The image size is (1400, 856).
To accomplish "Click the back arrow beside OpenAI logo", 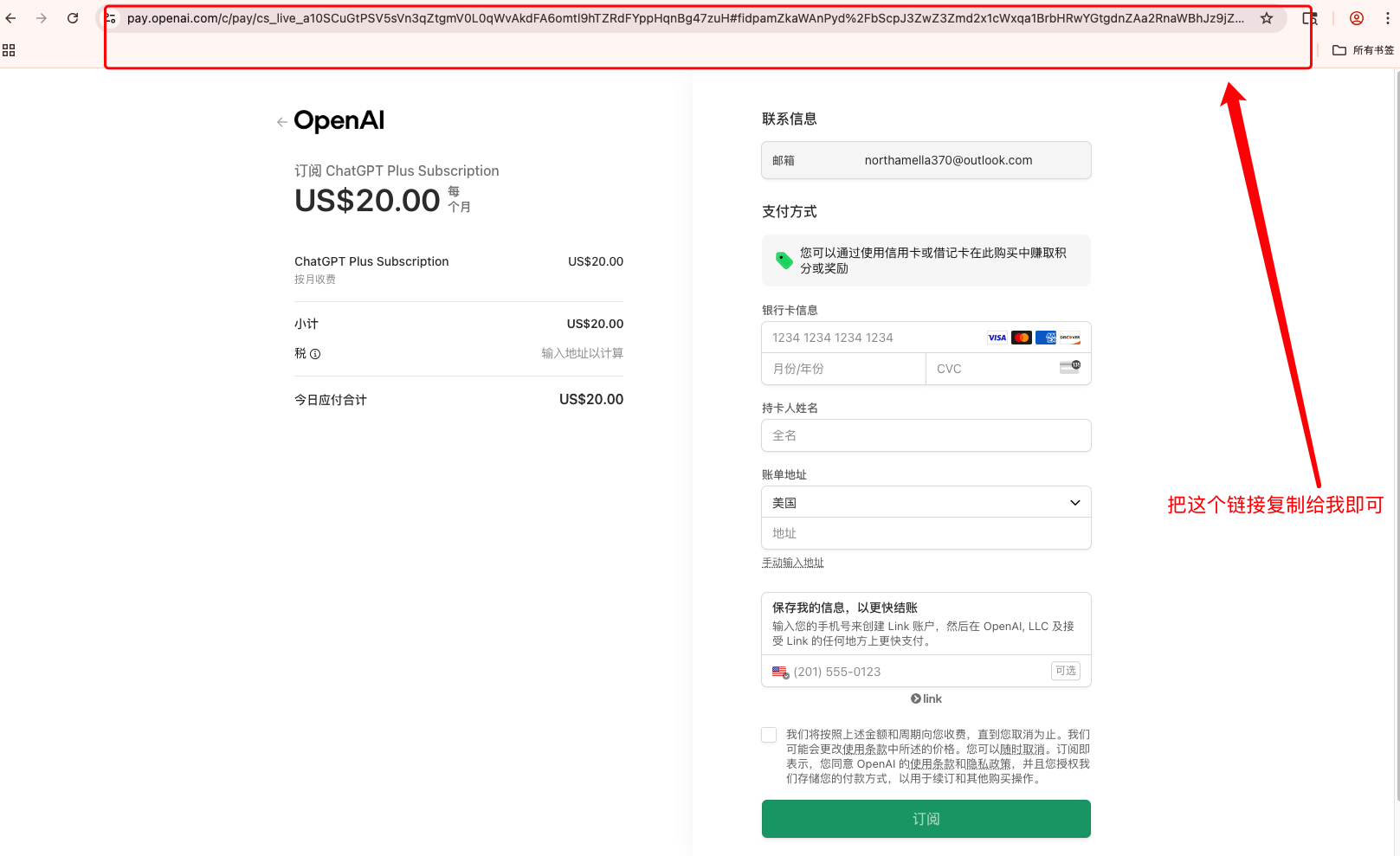I will click(x=282, y=122).
